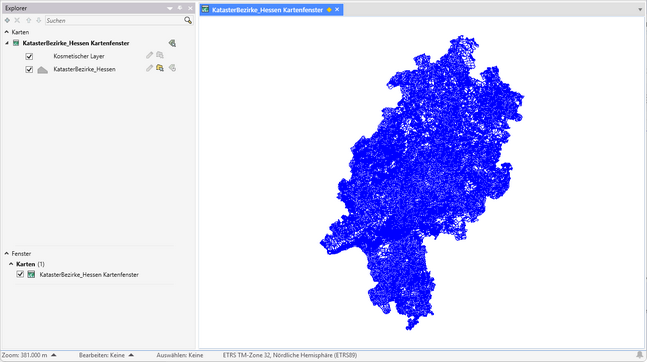
Task: Click the pencil icon on Kosmetischer Layer row
Action: pyautogui.click(x=149, y=55)
